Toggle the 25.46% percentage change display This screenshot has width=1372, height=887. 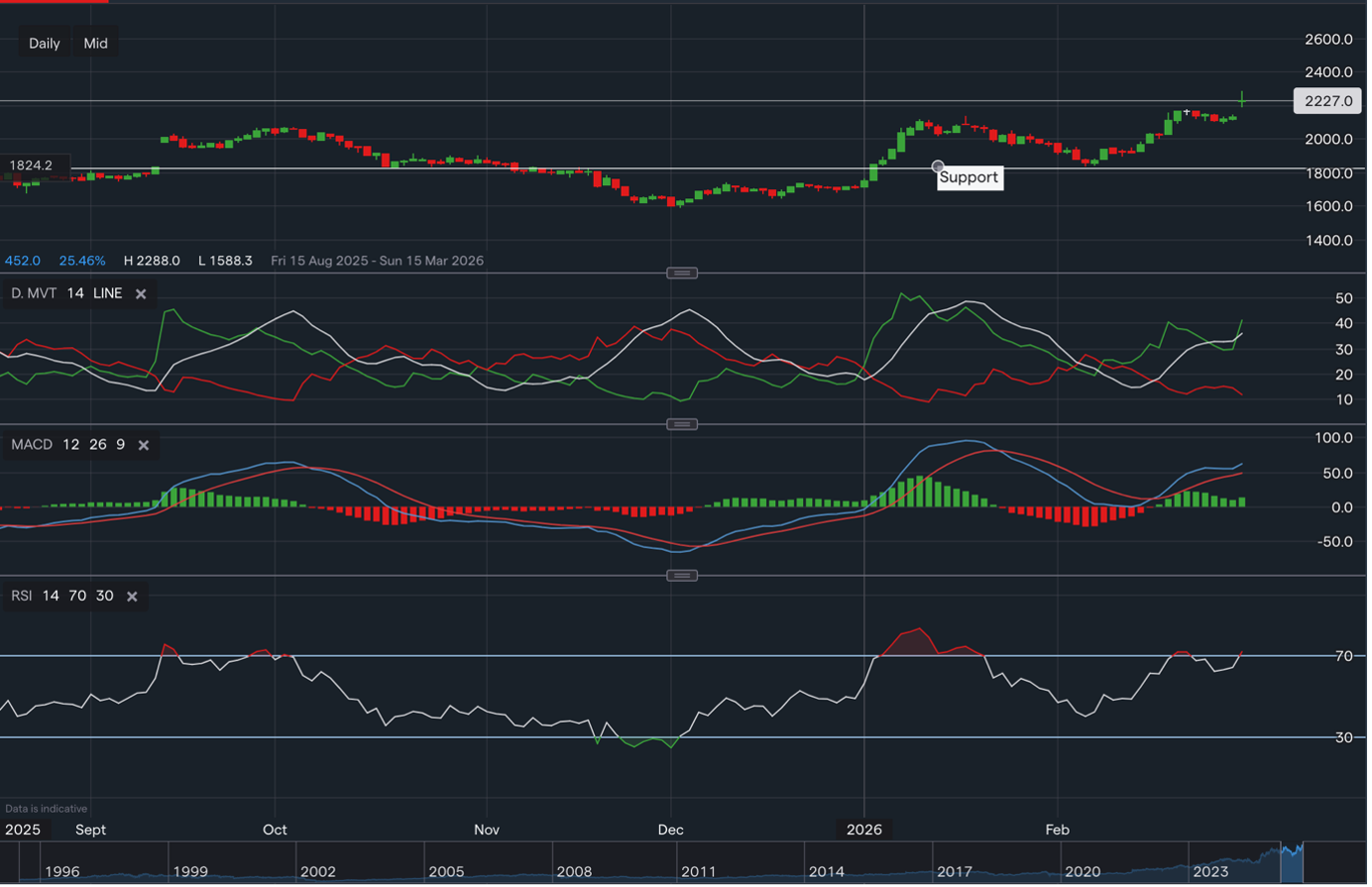82,260
